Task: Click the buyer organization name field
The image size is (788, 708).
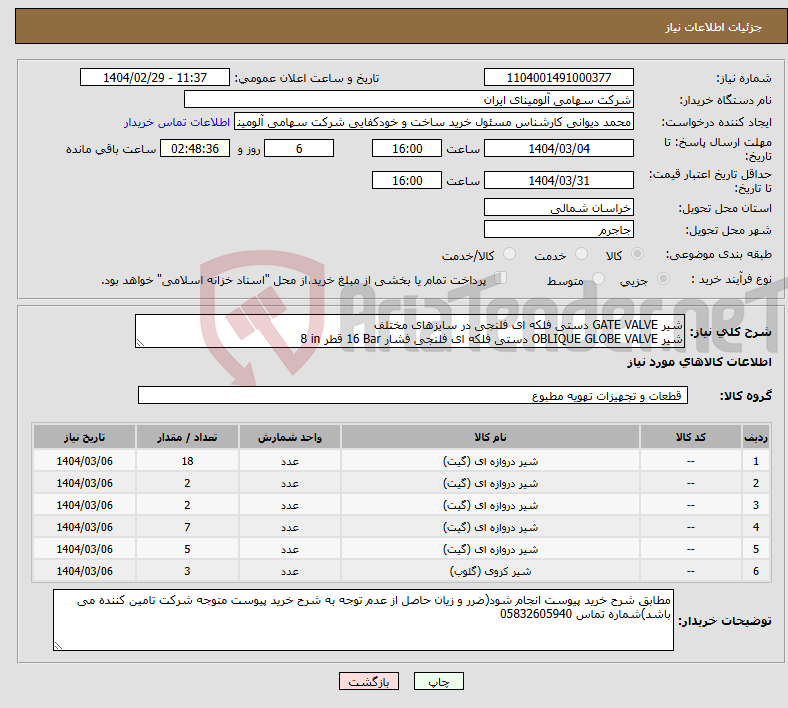Action: click(409, 99)
